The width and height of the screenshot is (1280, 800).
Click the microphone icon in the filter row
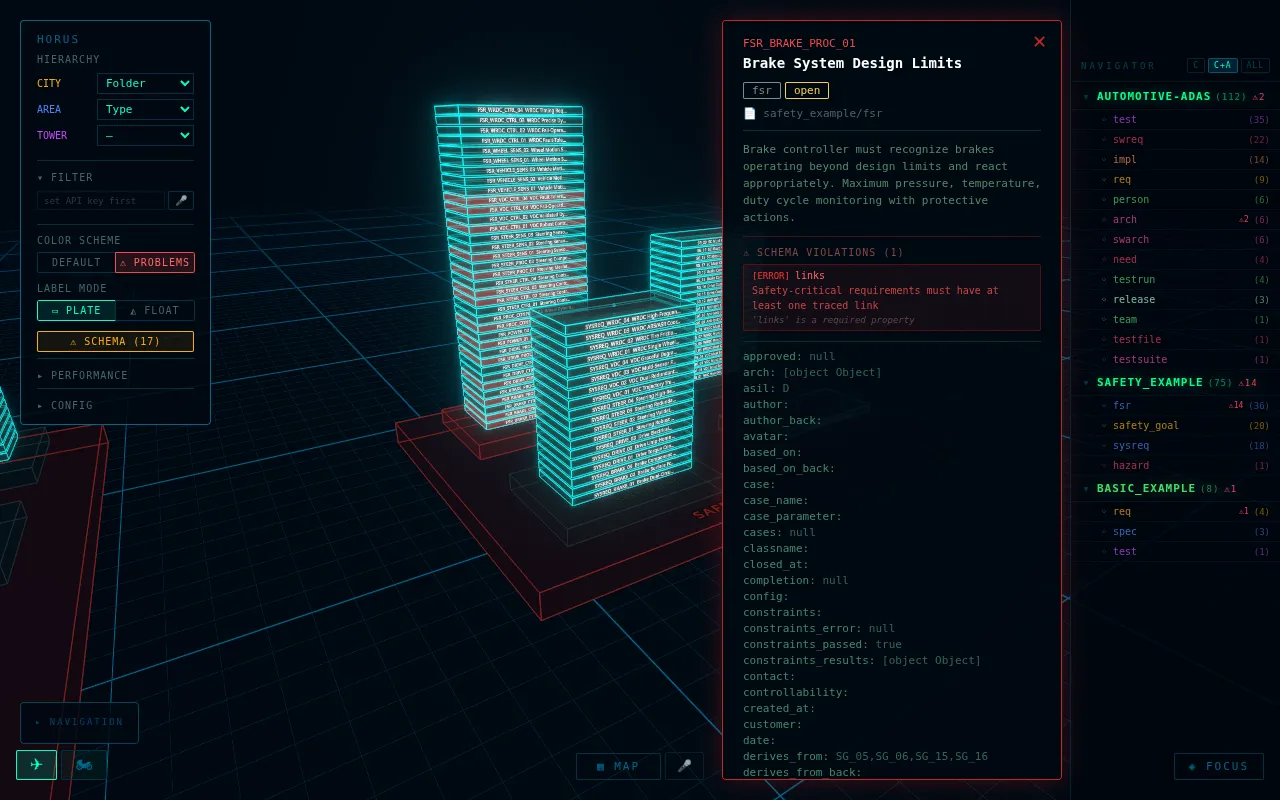181,200
